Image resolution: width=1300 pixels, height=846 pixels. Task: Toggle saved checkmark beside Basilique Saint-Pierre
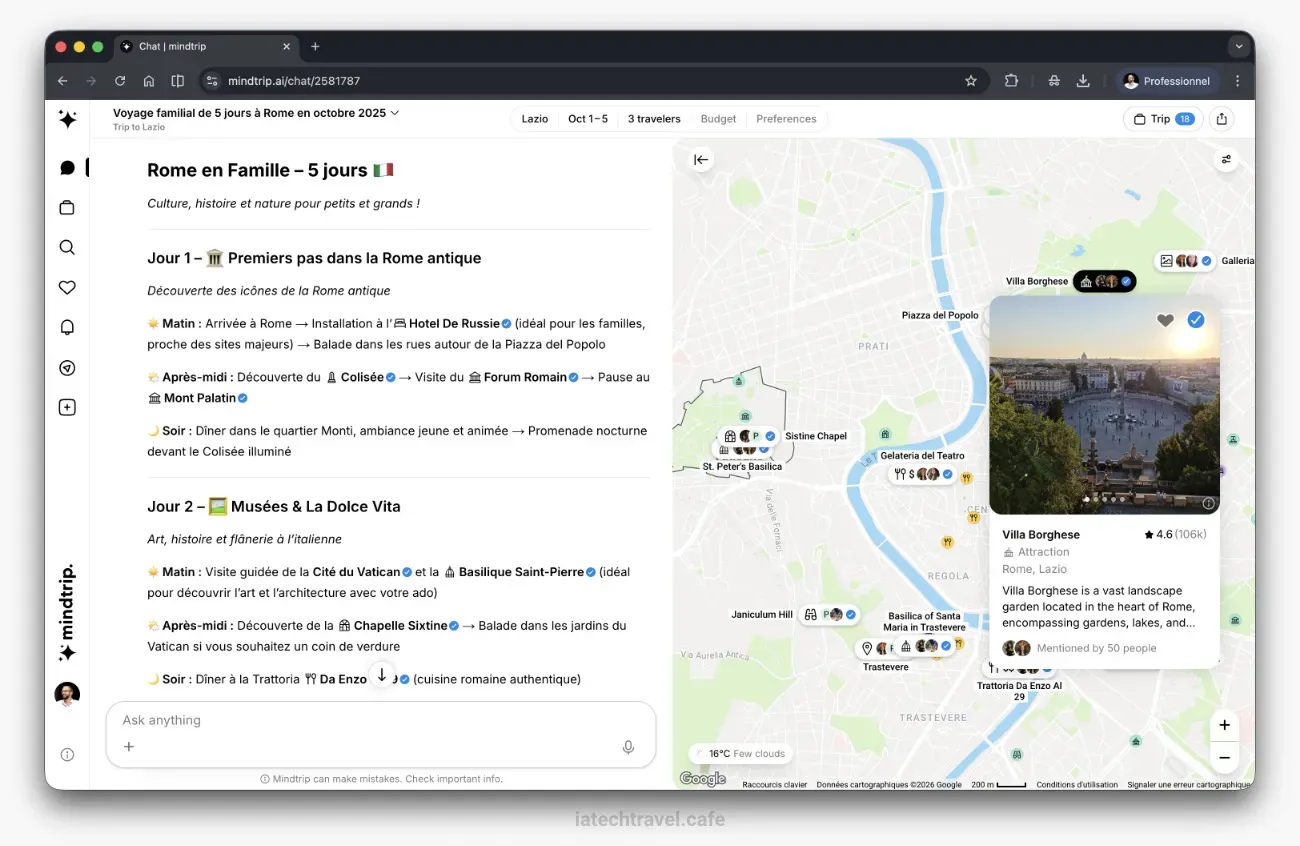click(591, 573)
